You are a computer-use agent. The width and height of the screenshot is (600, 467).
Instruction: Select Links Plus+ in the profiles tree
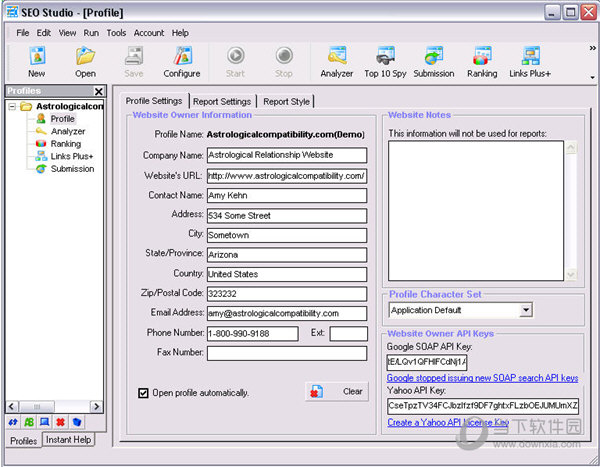(72, 156)
